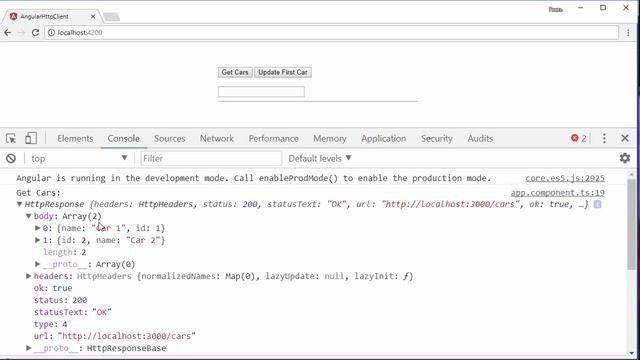Click the red error count badge
Image resolution: width=640 pixels, height=360 pixels.
tap(578, 138)
